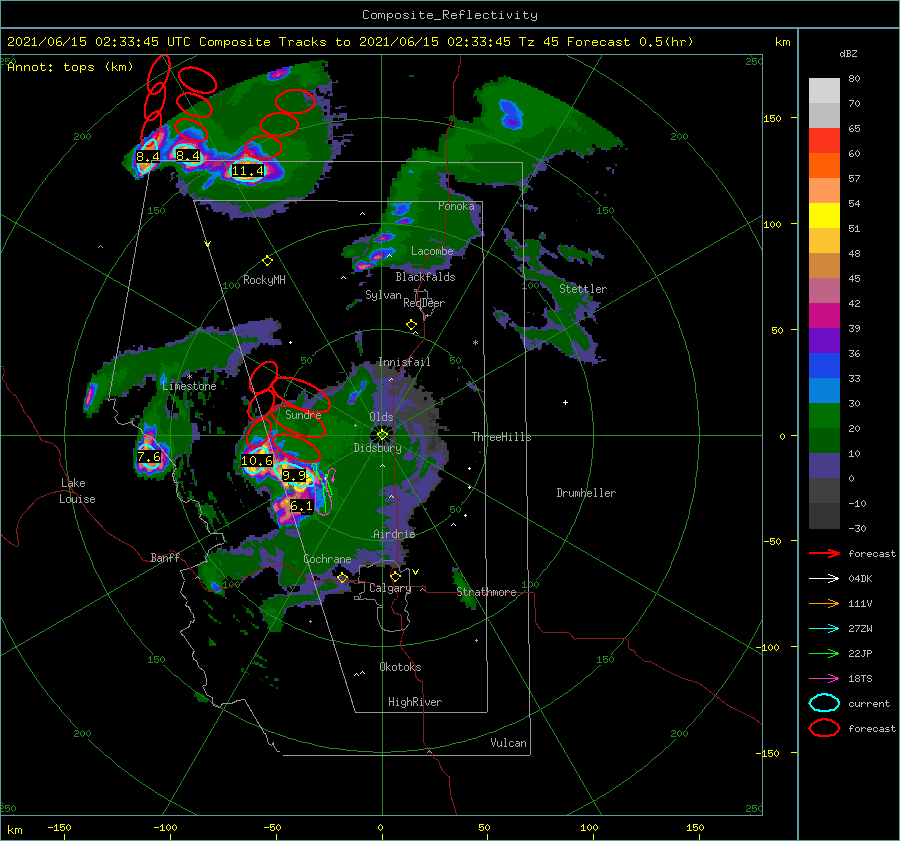The height and width of the screenshot is (841, 900).
Task: Click the red 'forecast' ellipse legend symbol
Action: tap(824, 728)
